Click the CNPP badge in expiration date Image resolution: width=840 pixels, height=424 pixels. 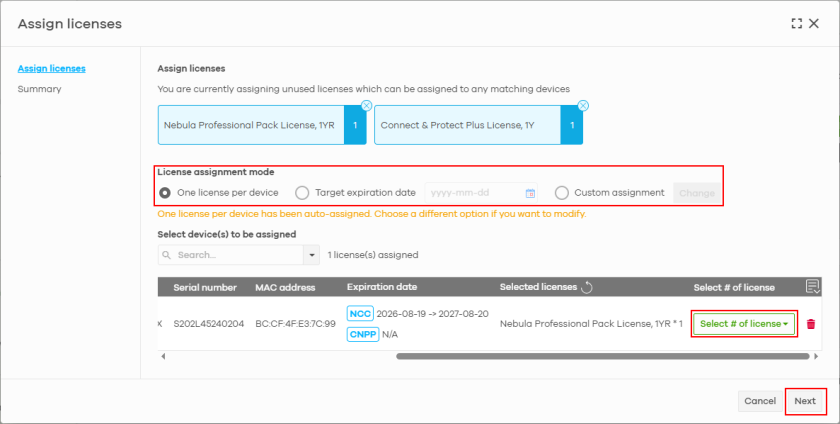[363, 334]
